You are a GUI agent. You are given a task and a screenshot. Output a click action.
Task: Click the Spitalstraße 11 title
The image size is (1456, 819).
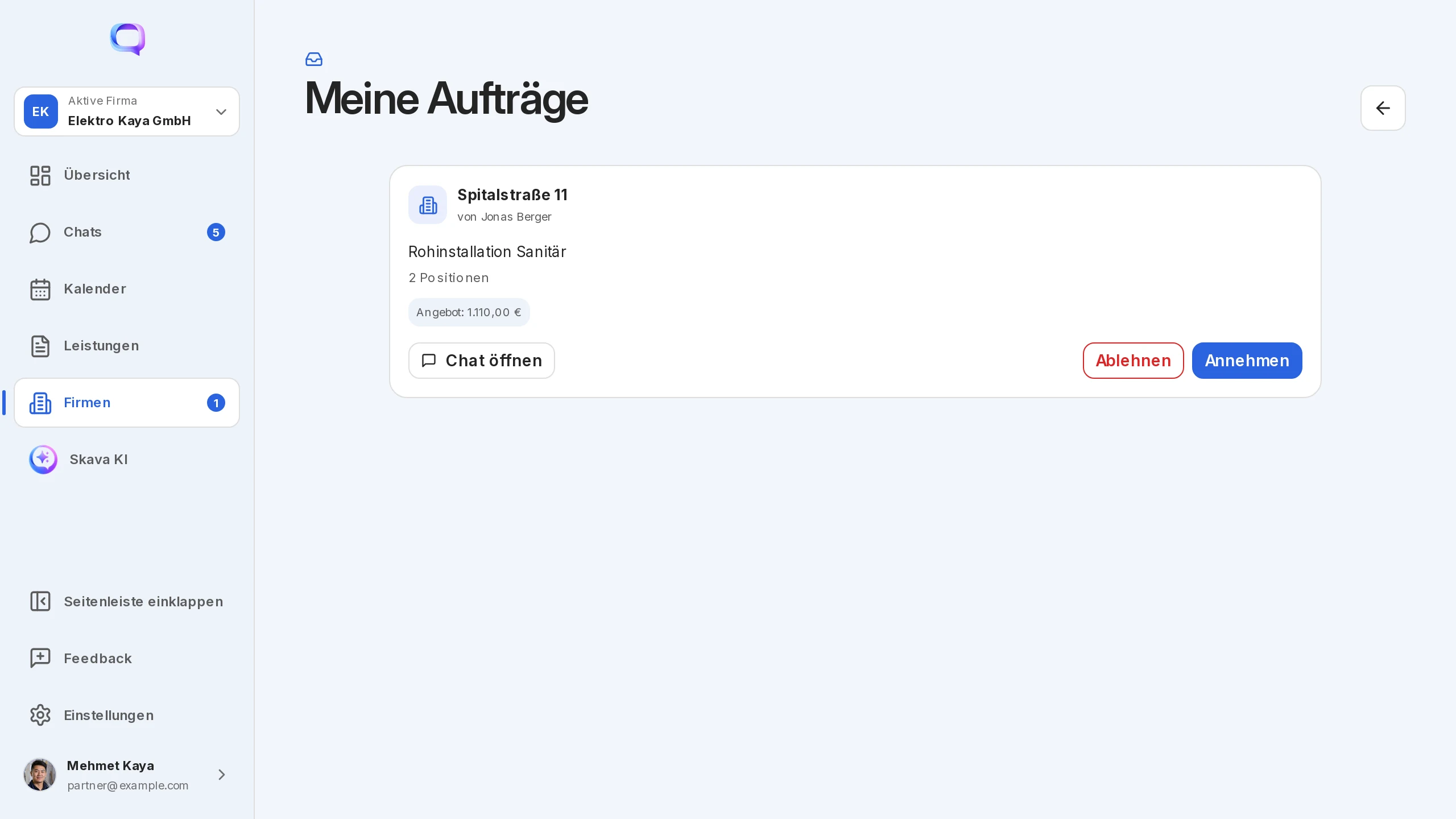[x=512, y=195]
